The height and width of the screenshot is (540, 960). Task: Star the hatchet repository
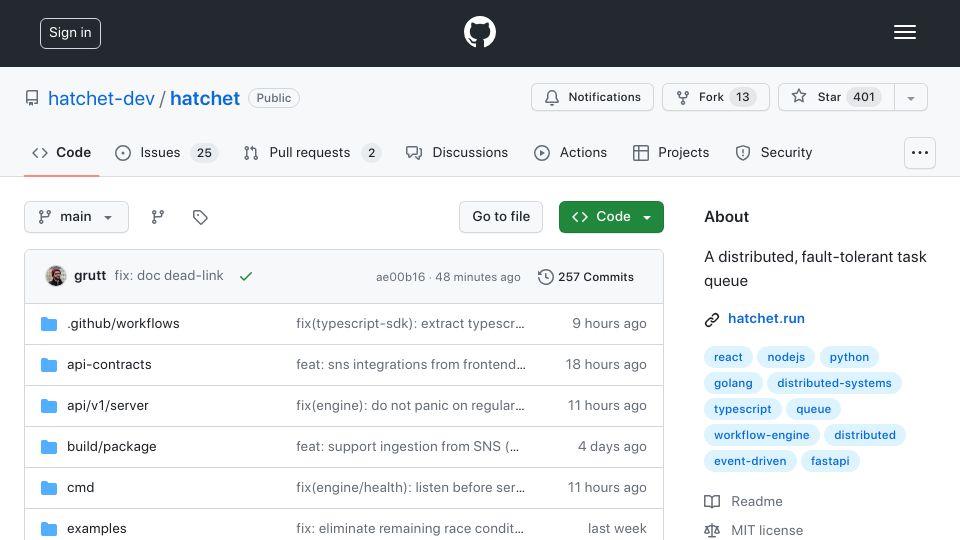836,97
